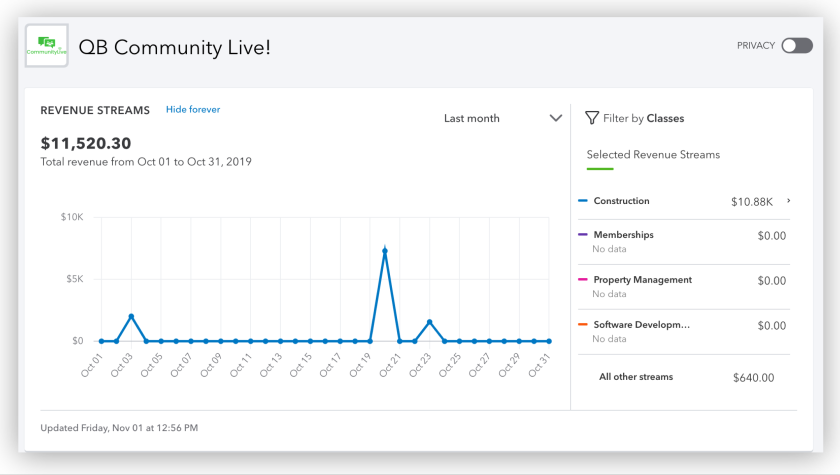Click the REVENUE STREAMS heading

95,110
